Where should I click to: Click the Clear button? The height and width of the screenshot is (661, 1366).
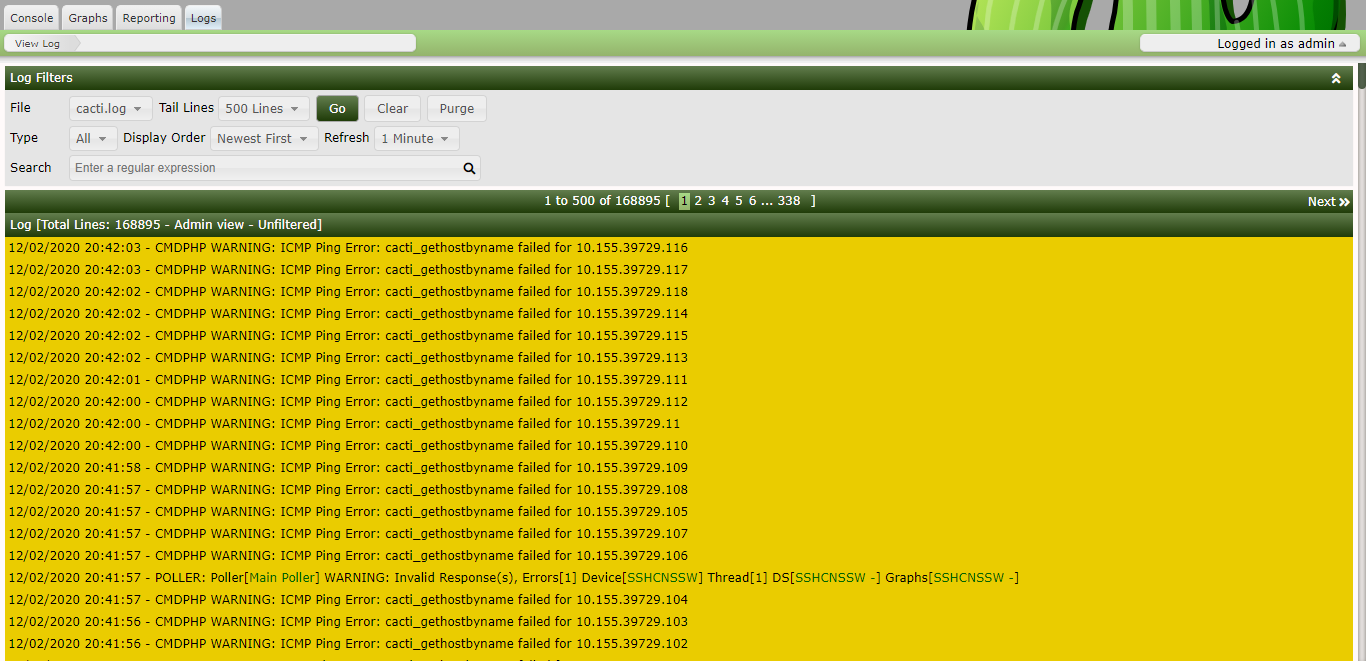coord(392,108)
